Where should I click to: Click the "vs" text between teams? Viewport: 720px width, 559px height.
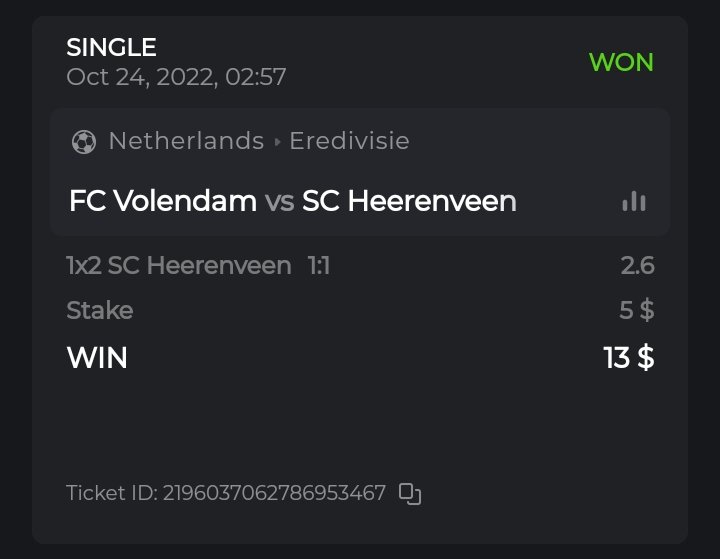tap(279, 202)
